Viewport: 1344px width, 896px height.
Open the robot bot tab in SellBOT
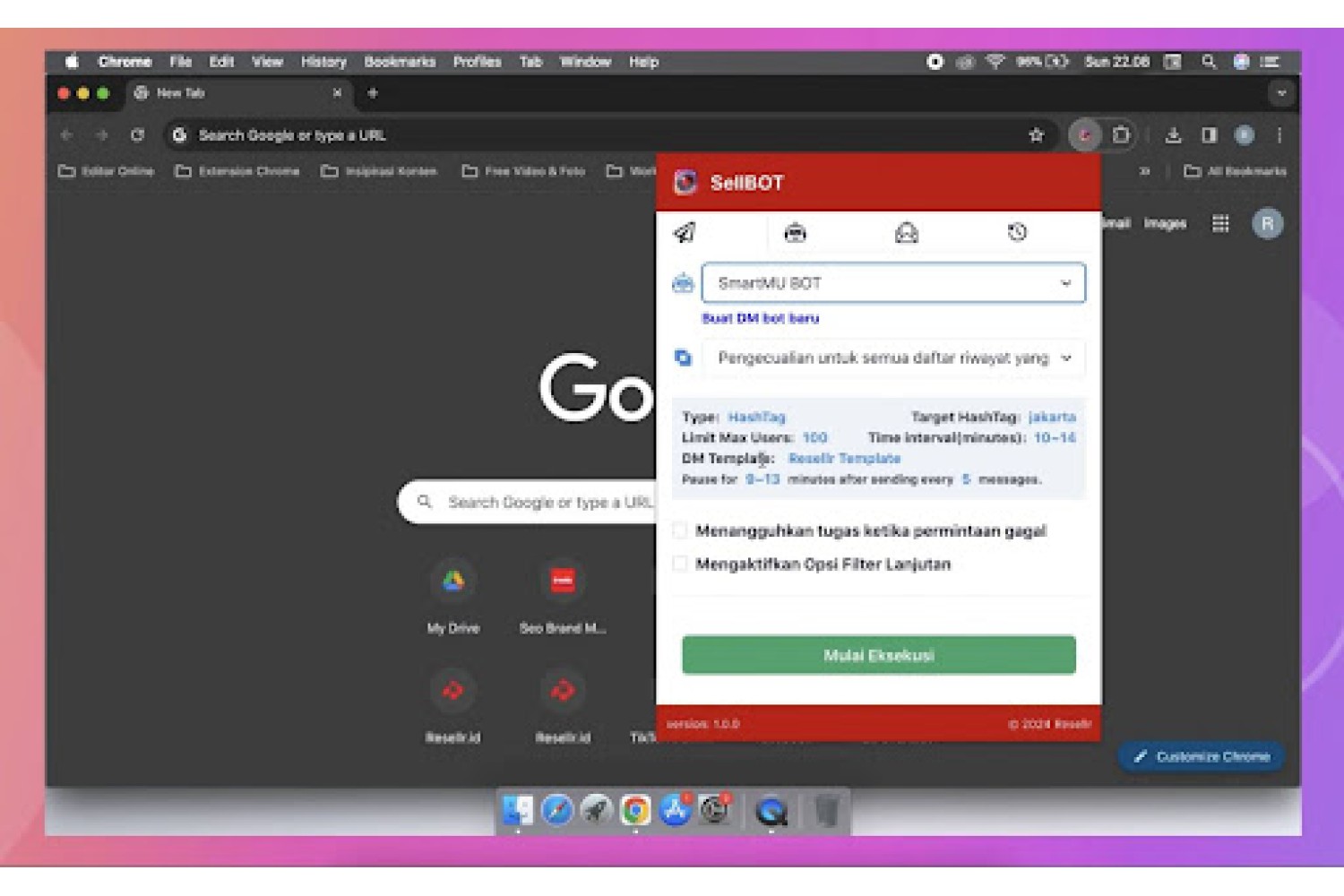[x=795, y=234]
